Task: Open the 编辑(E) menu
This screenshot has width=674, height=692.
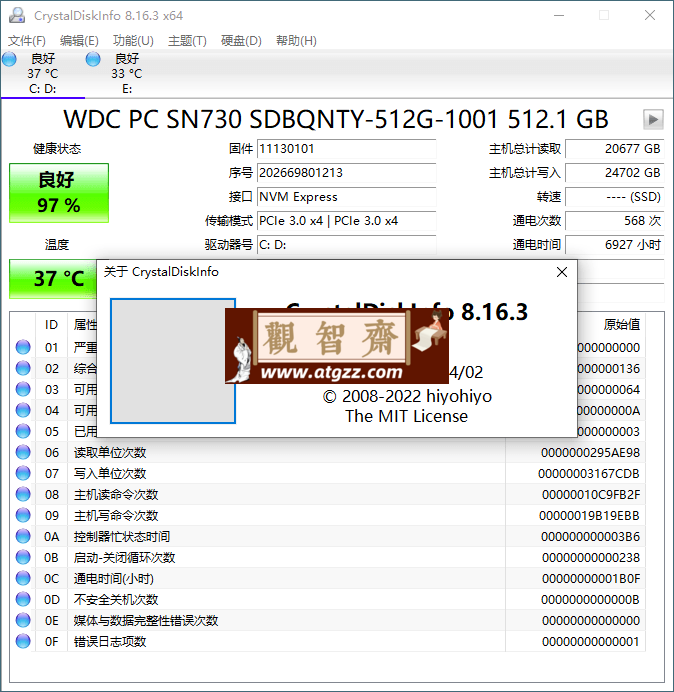Action: [79, 41]
